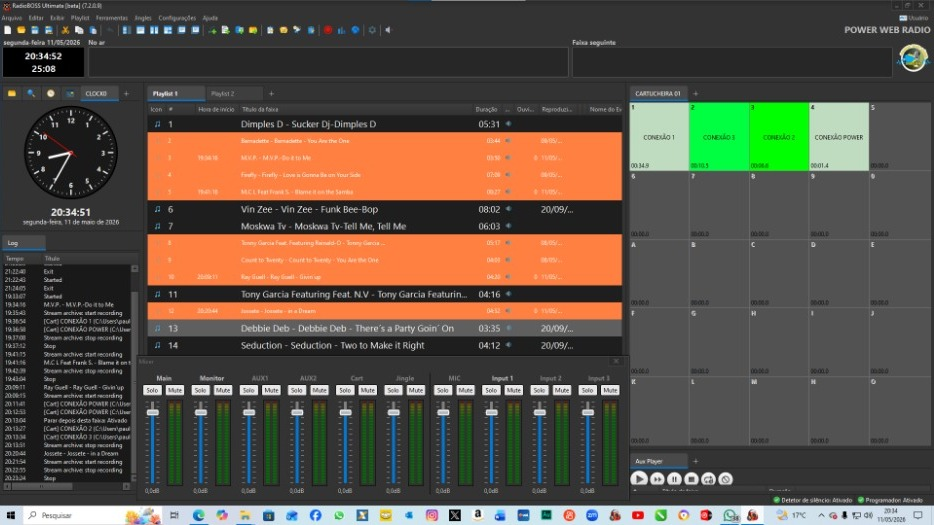This screenshot has width=934, height=525.
Task: Add a new Aux Player tab with plus
Action: (x=695, y=461)
